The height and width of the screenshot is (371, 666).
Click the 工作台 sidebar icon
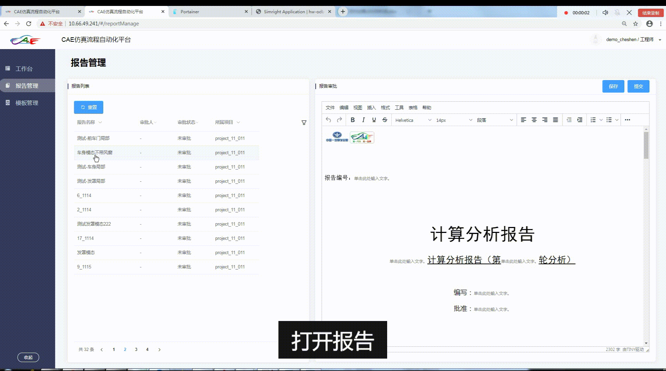pyautogui.click(x=8, y=68)
